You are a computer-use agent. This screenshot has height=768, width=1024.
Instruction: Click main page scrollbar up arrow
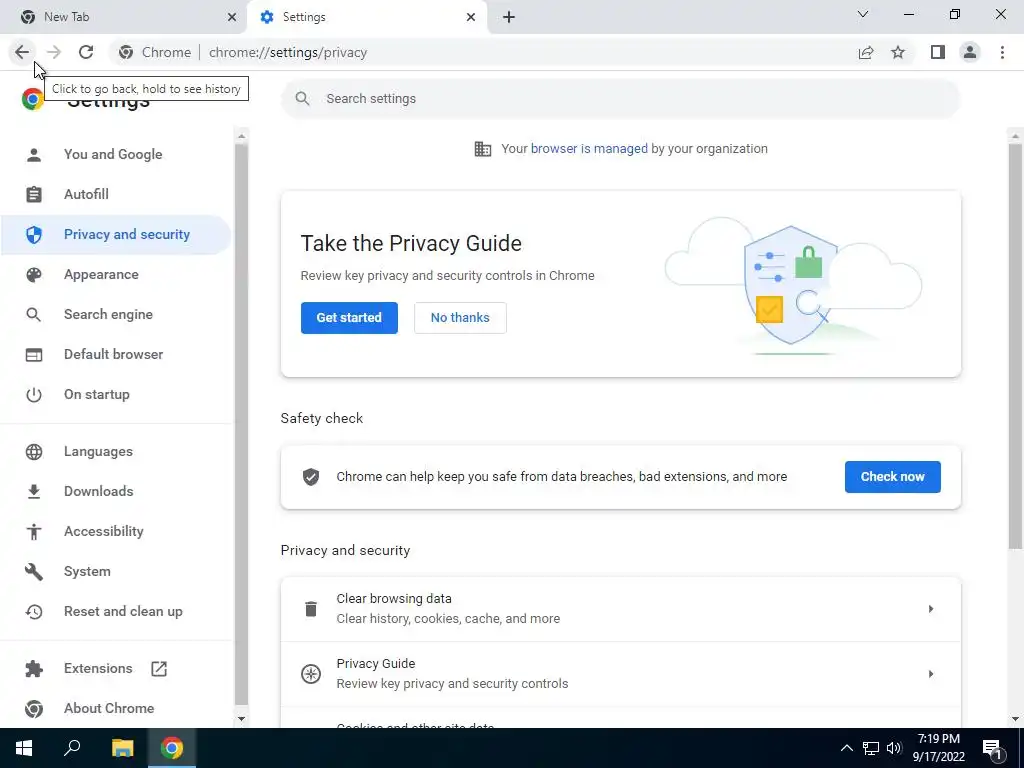point(1015,136)
